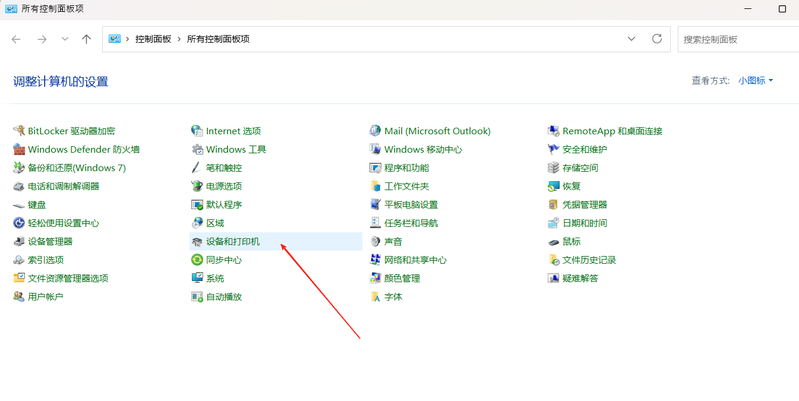Click the 设备和打印机 printer icon
Screen dimensions: 799x401
click(x=197, y=242)
